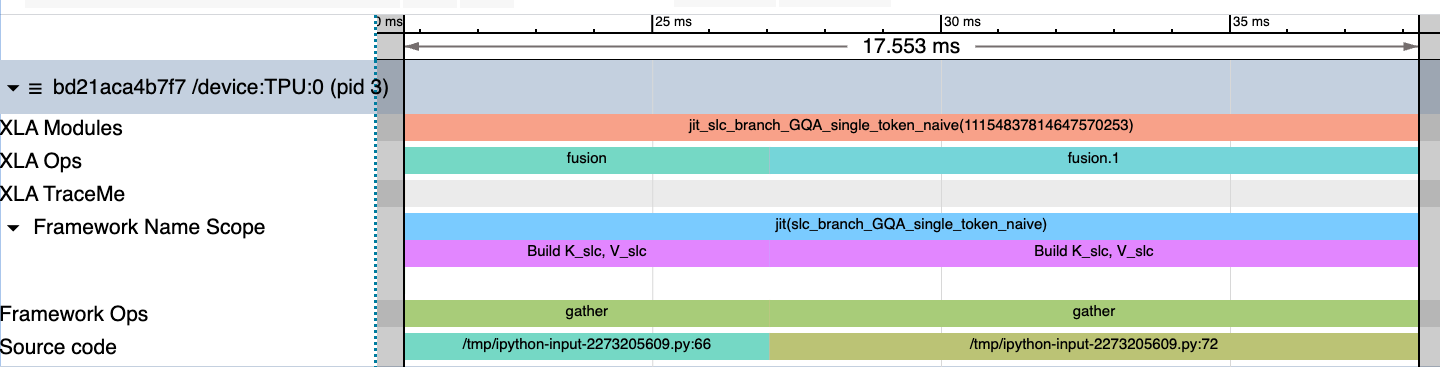Select the blue jit(slc_branch_GQA_single_token_naive) scope slice
This screenshot has height=367, width=1440.
pyautogui.click(x=911, y=226)
